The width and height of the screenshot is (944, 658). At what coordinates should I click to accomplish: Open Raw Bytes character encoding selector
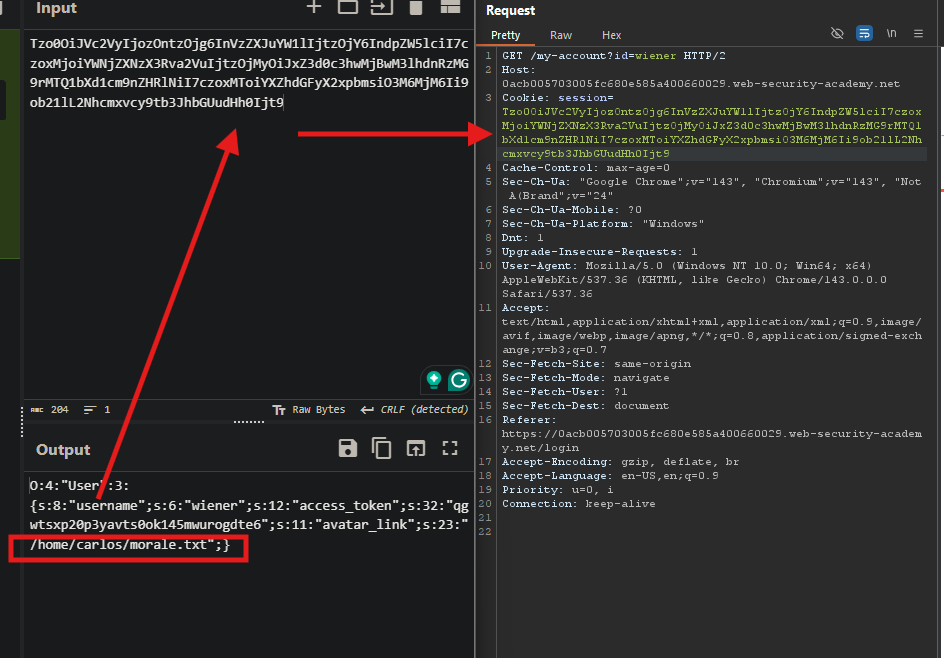pyautogui.click(x=309, y=409)
